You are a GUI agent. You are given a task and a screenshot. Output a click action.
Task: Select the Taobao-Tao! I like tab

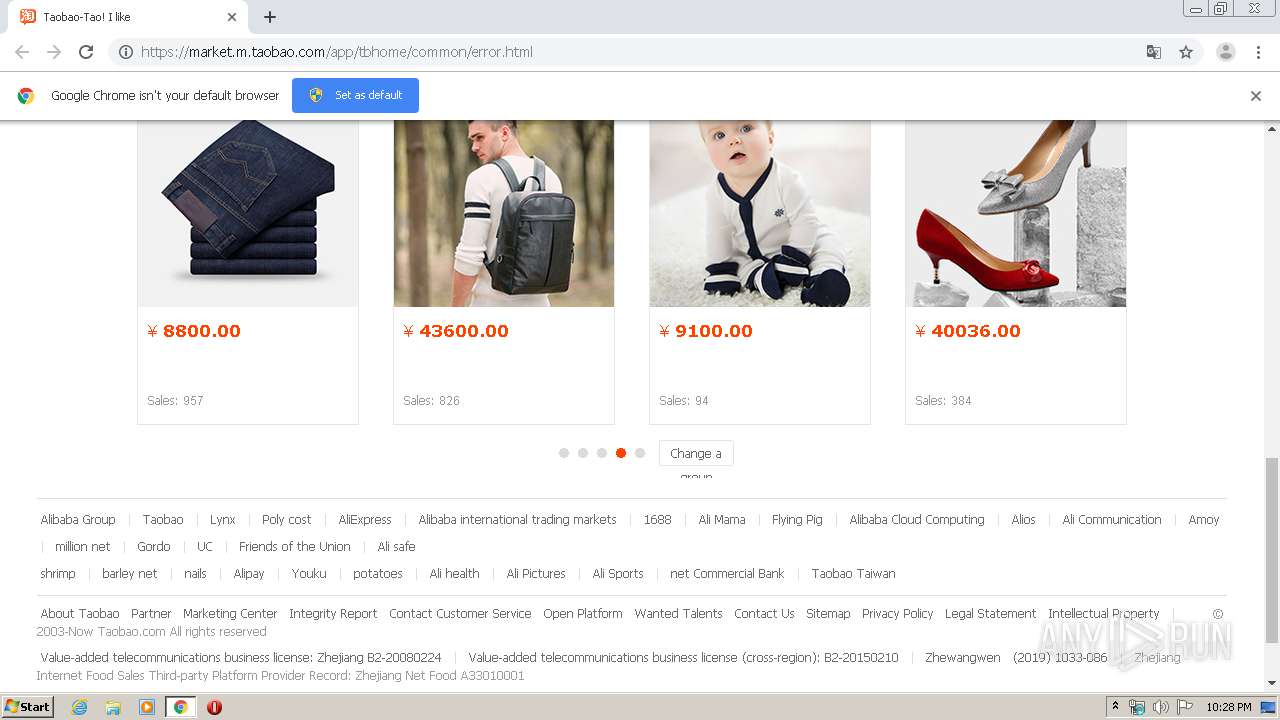tap(128, 17)
